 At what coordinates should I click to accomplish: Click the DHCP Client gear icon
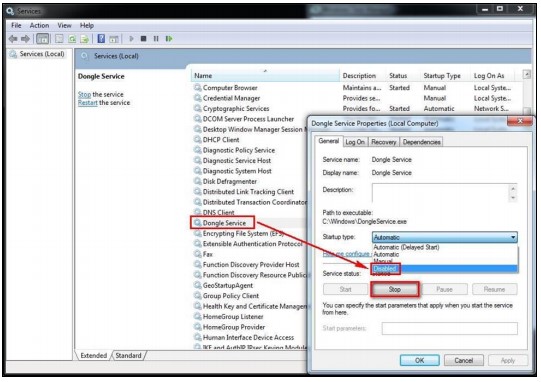[x=198, y=139]
